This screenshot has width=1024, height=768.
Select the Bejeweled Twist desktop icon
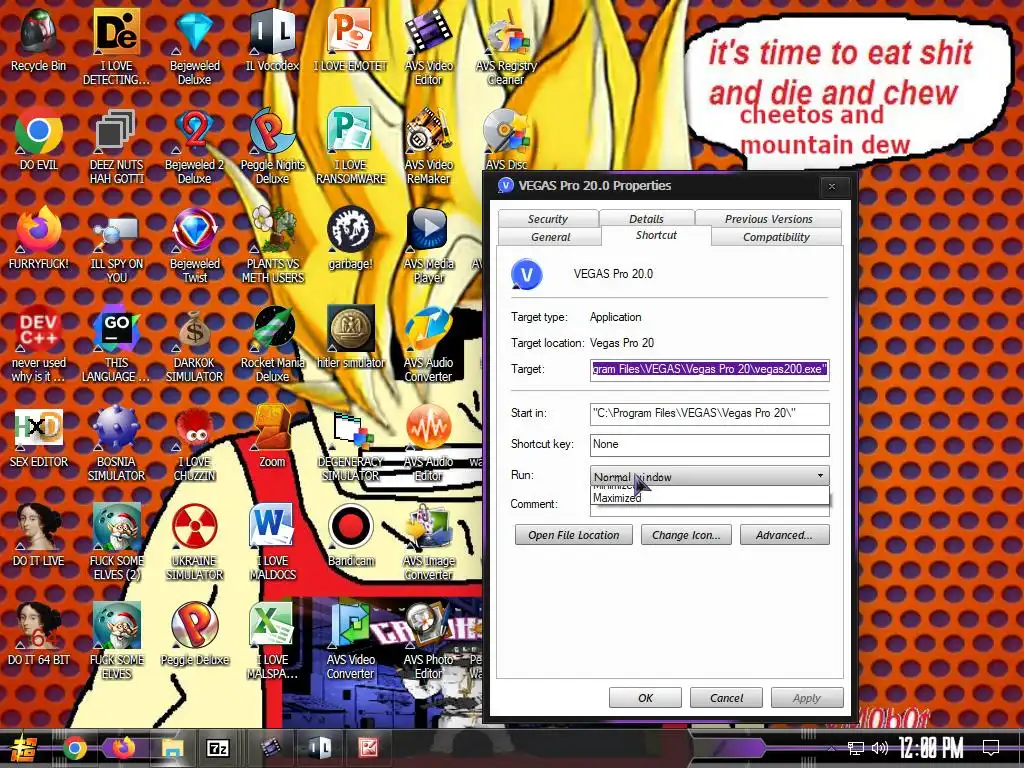[x=195, y=246]
